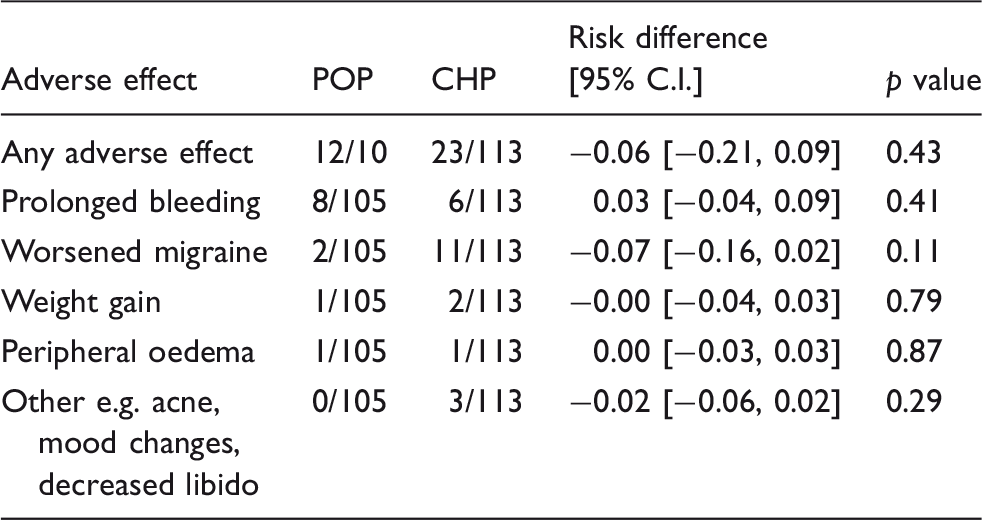Image resolution: width=982 pixels, height=520 pixels.
Task: Select the 'Peripheral oedema' row label
Action: tap(128, 352)
